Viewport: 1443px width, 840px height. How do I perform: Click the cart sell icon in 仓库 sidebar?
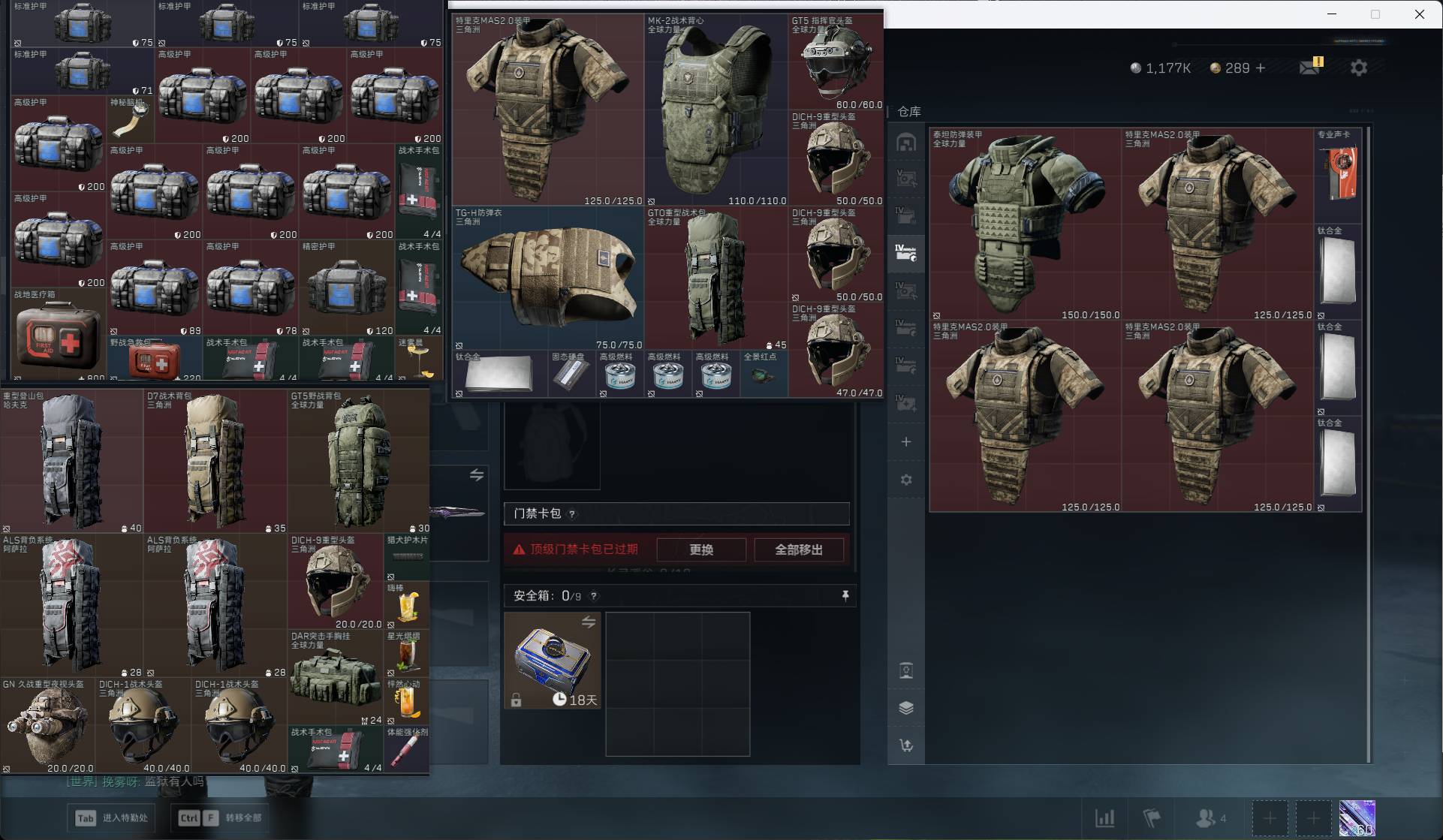tap(906, 745)
